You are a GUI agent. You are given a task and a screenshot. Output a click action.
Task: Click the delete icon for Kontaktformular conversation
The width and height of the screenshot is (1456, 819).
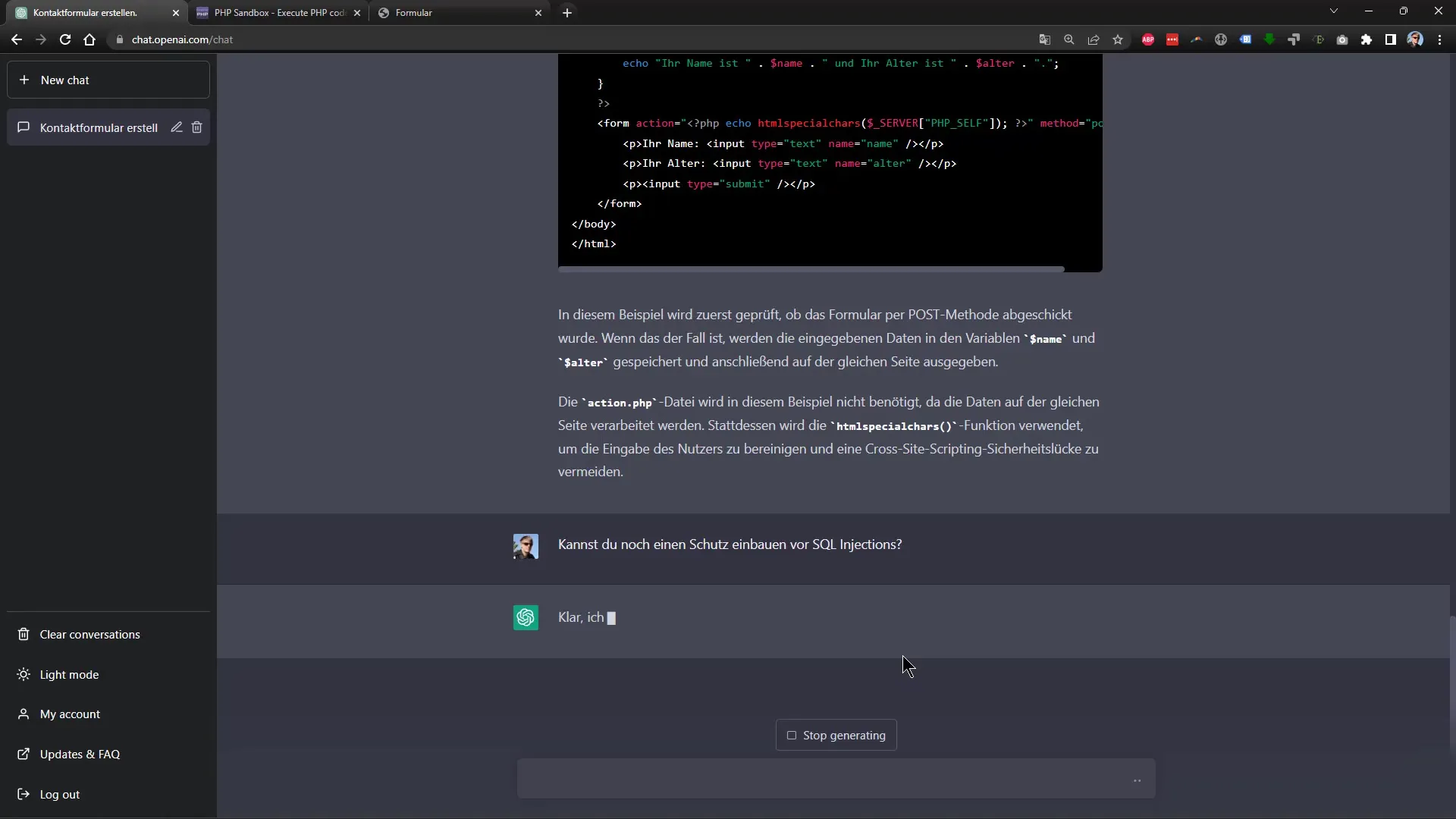point(197,127)
